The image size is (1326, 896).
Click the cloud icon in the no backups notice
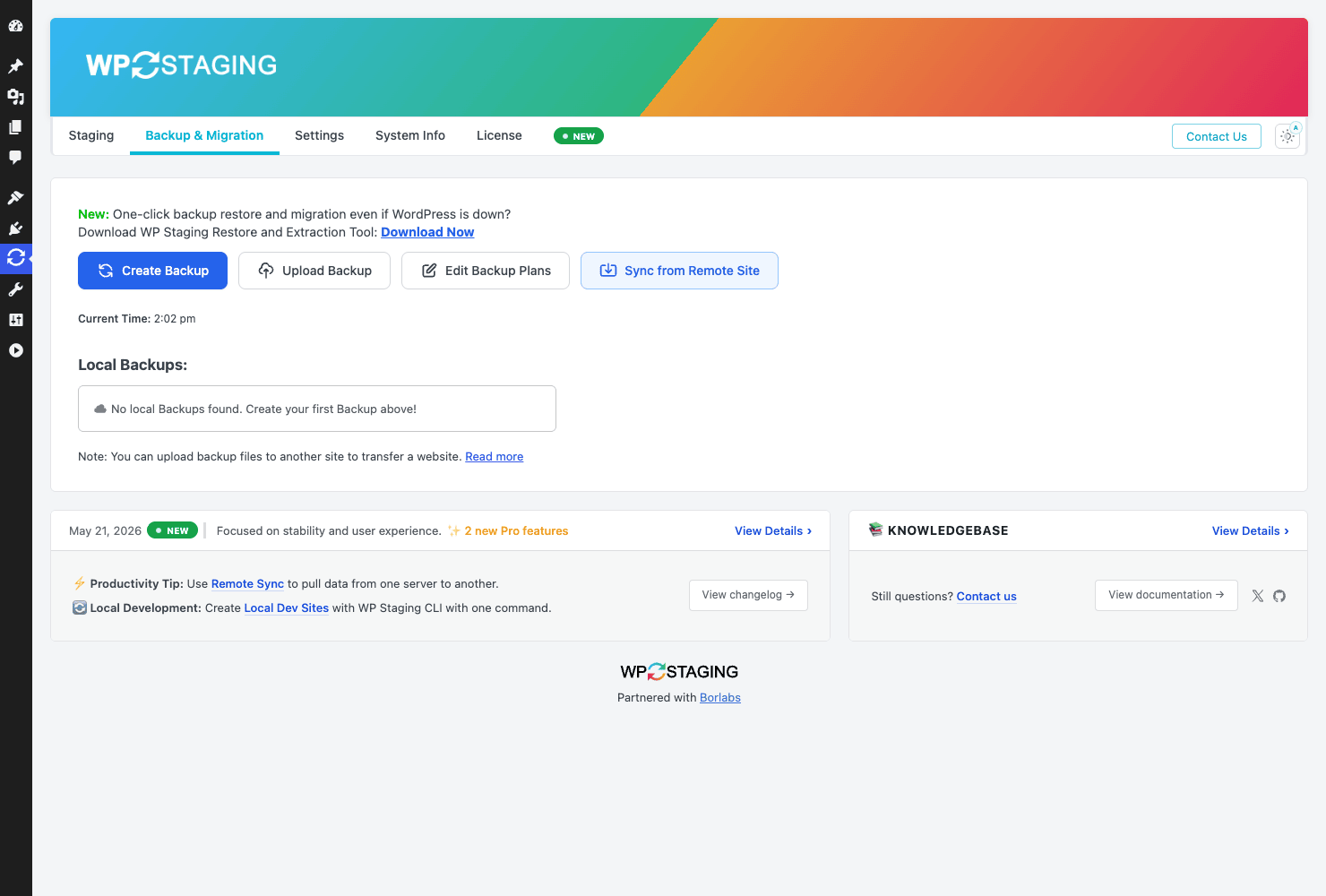click(100, 409)
